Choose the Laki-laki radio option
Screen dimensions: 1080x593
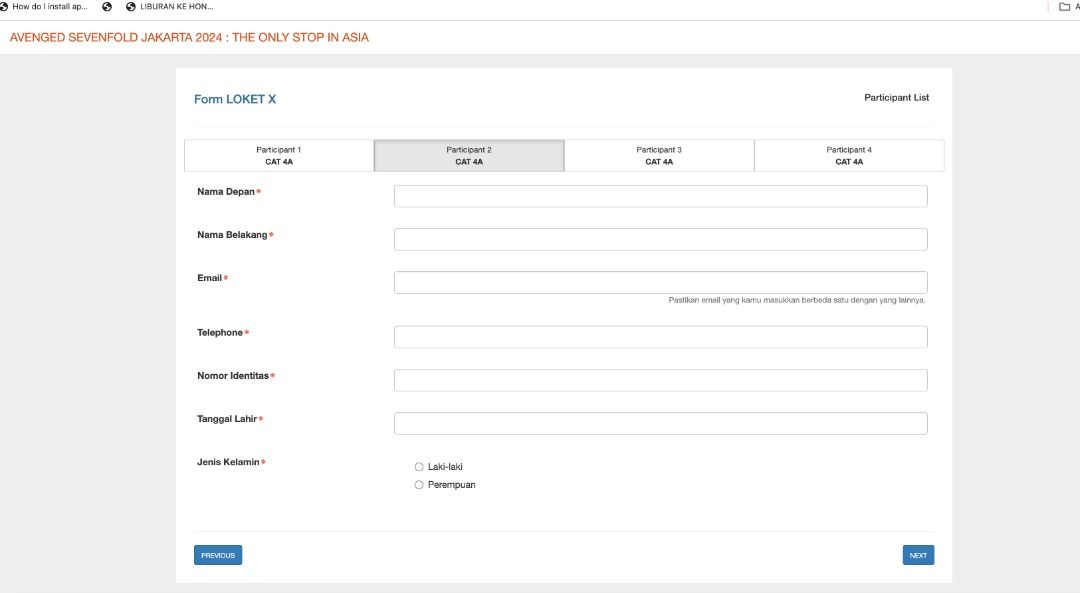pos(419,467)
